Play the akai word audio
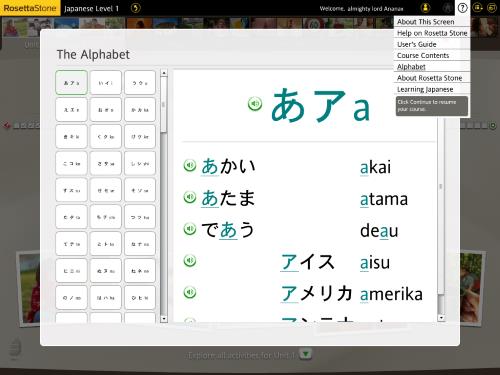Image resolution: width=500 pixels, height=375 pixels. click(x=190, y=165)
